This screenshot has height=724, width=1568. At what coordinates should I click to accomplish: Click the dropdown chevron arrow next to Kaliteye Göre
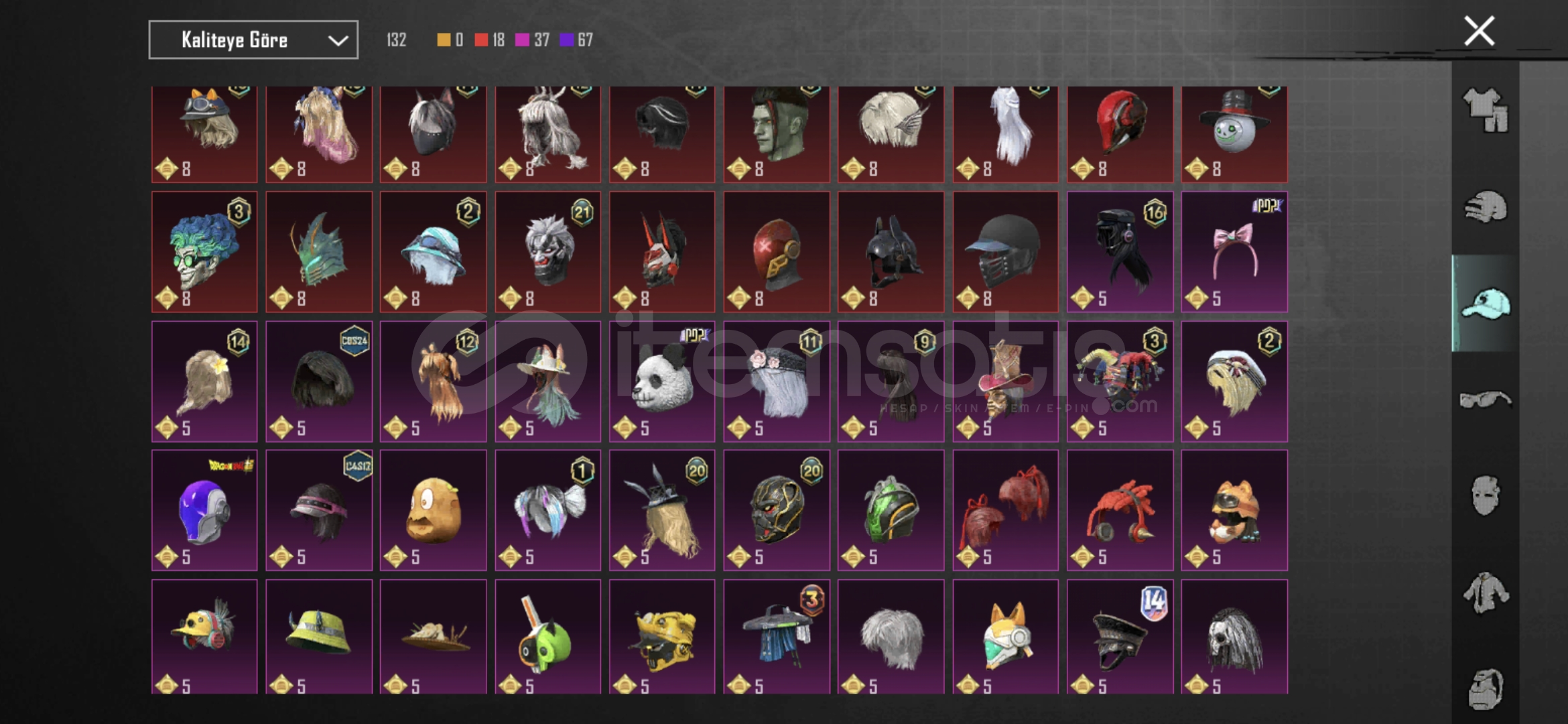338,41
